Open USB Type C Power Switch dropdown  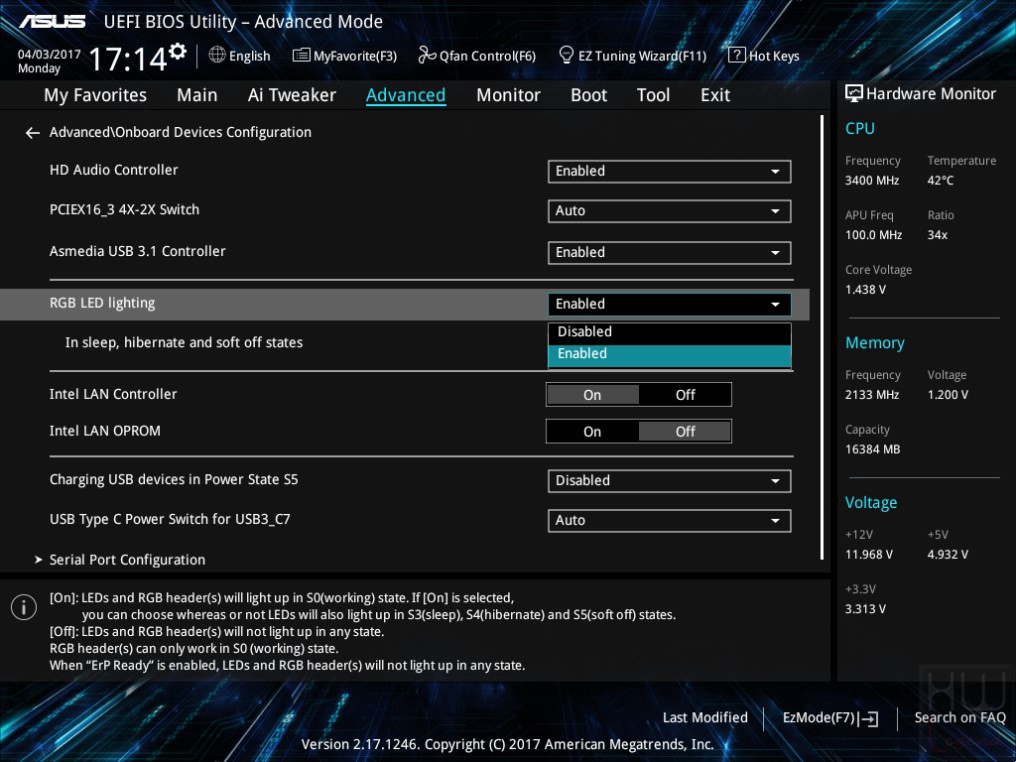point(669,520)
